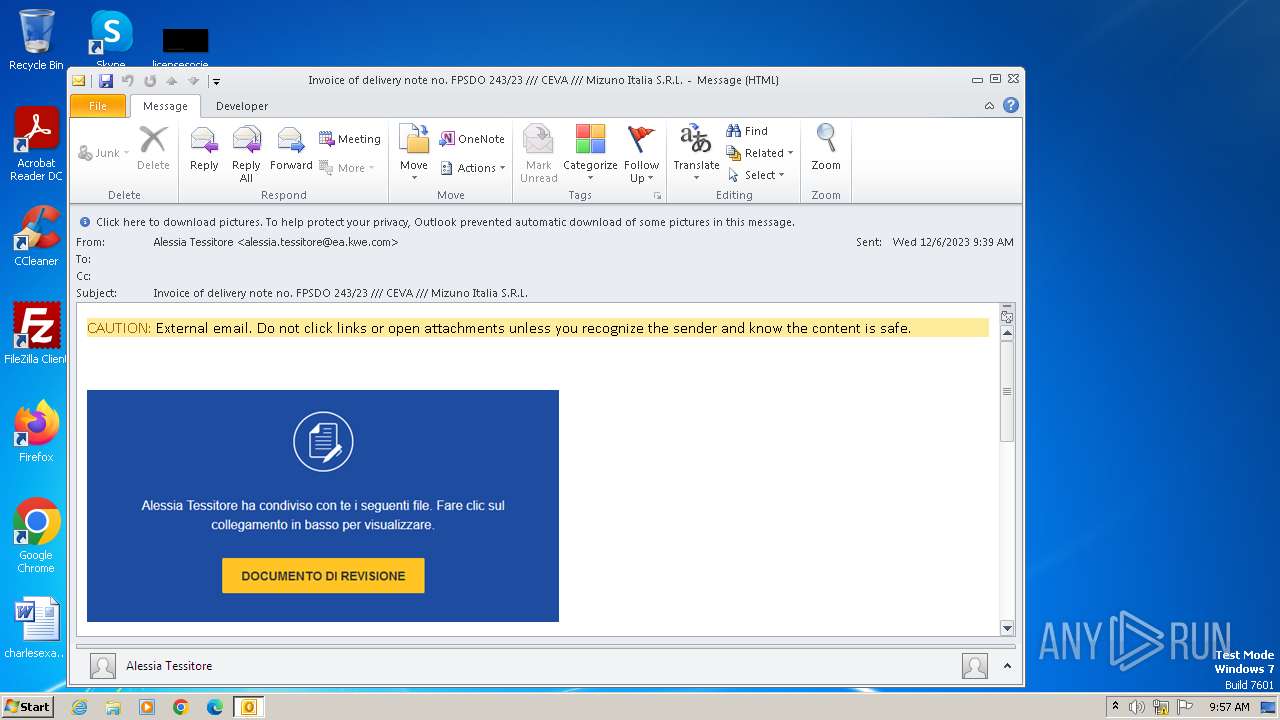1280x720 pixels.
Task: Click Find in the Editing group
Action: [747, 131]
